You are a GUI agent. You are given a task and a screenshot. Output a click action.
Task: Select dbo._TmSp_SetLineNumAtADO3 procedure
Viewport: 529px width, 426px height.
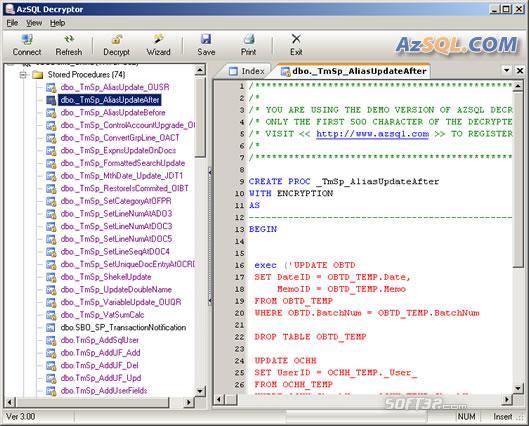[x=116, y=214]
